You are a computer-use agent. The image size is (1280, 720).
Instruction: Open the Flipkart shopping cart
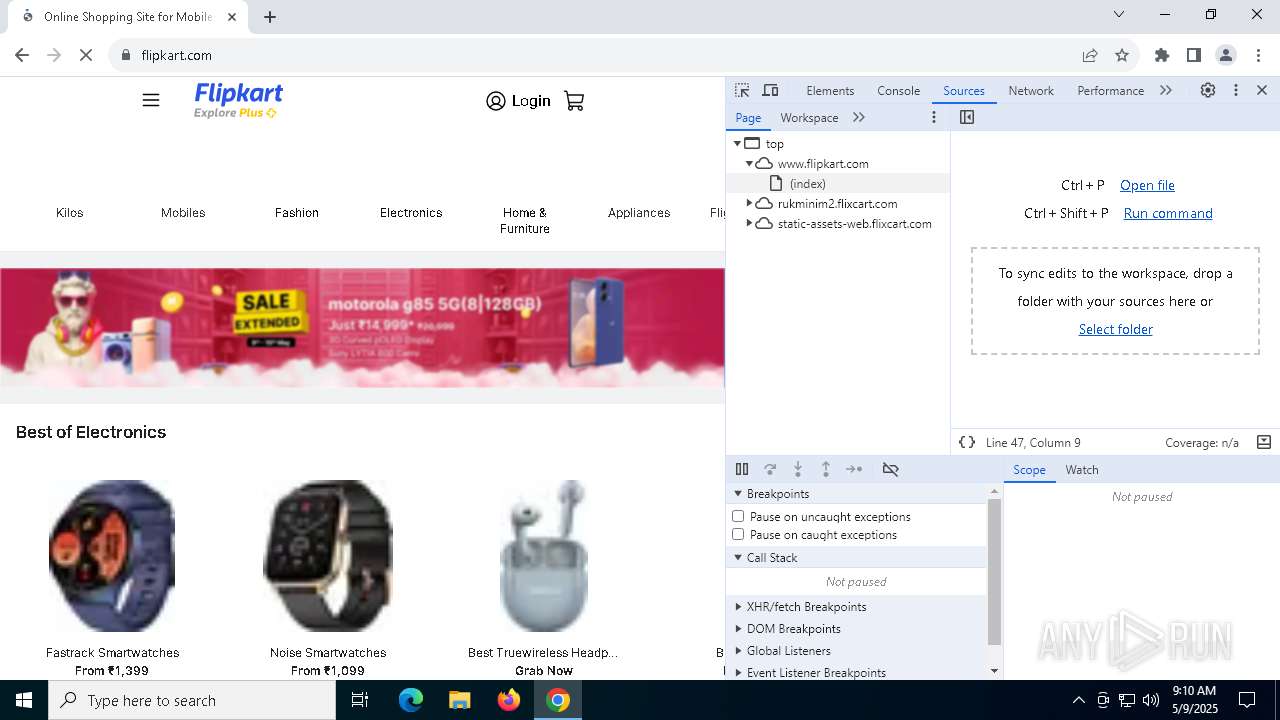pyautogui.click(x=574, y=101)
